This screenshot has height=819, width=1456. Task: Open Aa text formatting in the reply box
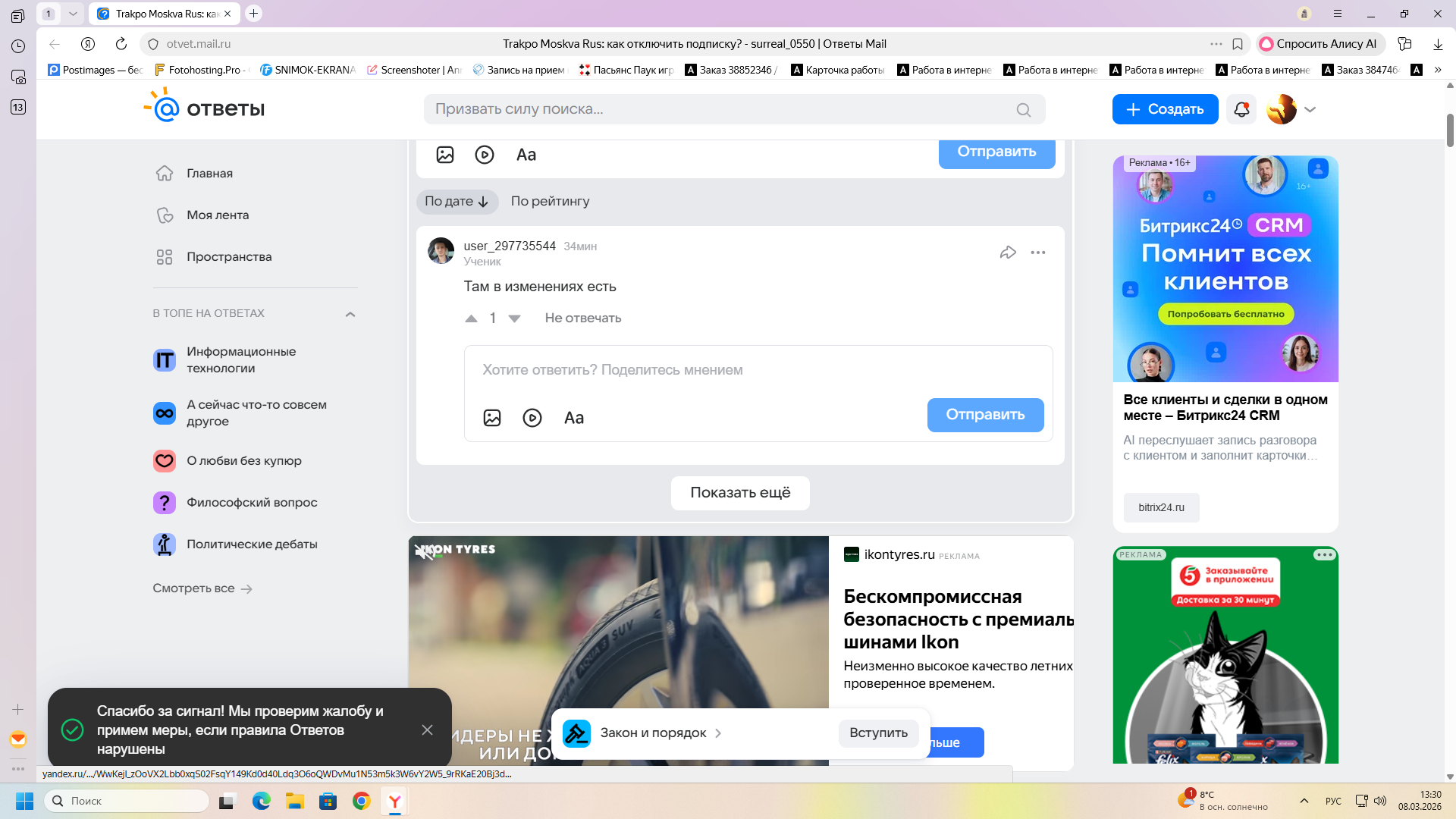click(574, 418)
